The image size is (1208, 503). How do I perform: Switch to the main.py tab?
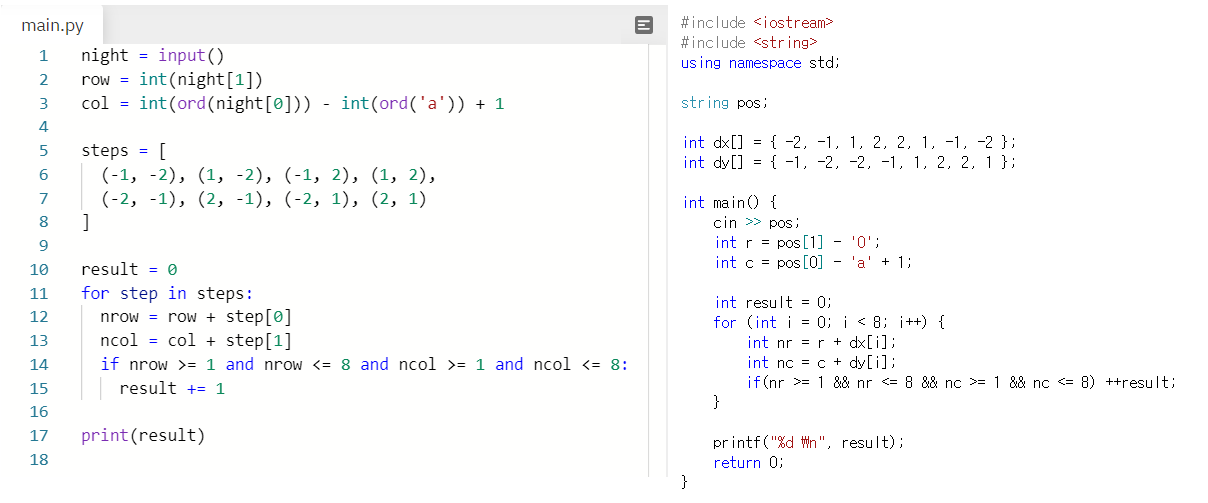[x=53, y=25]
